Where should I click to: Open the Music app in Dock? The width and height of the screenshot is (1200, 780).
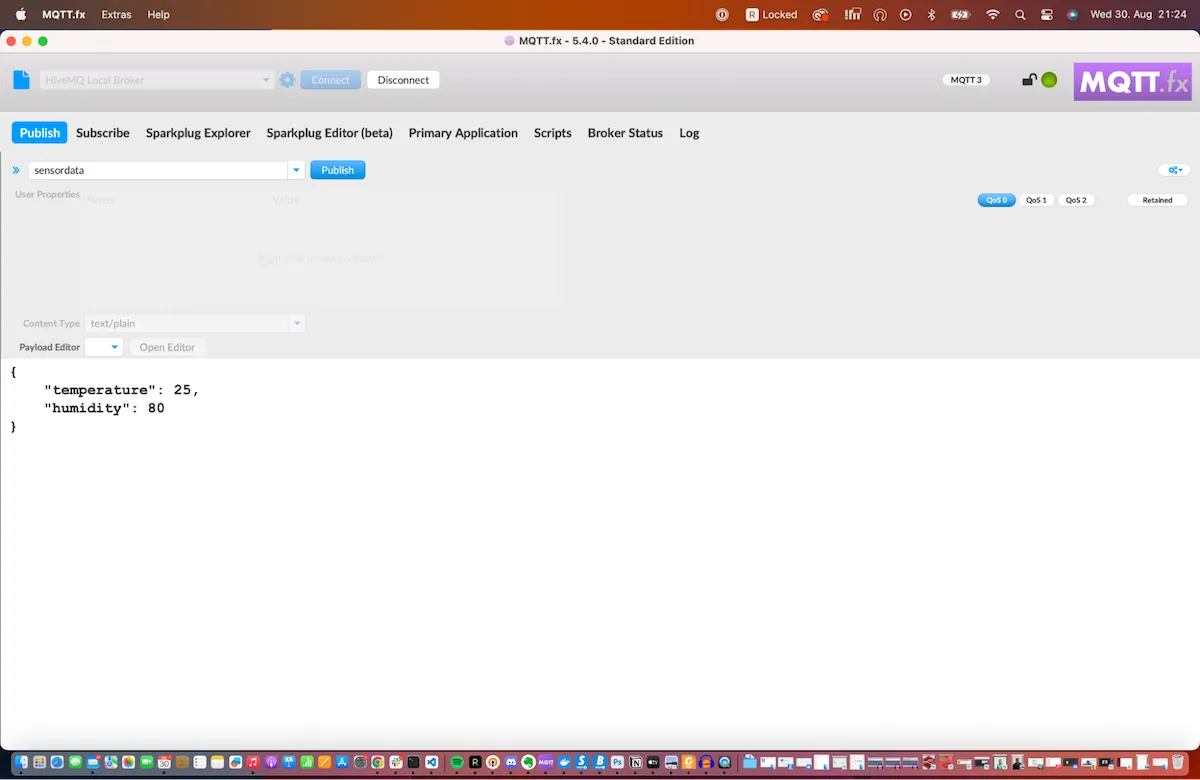(x=253, y=762)
